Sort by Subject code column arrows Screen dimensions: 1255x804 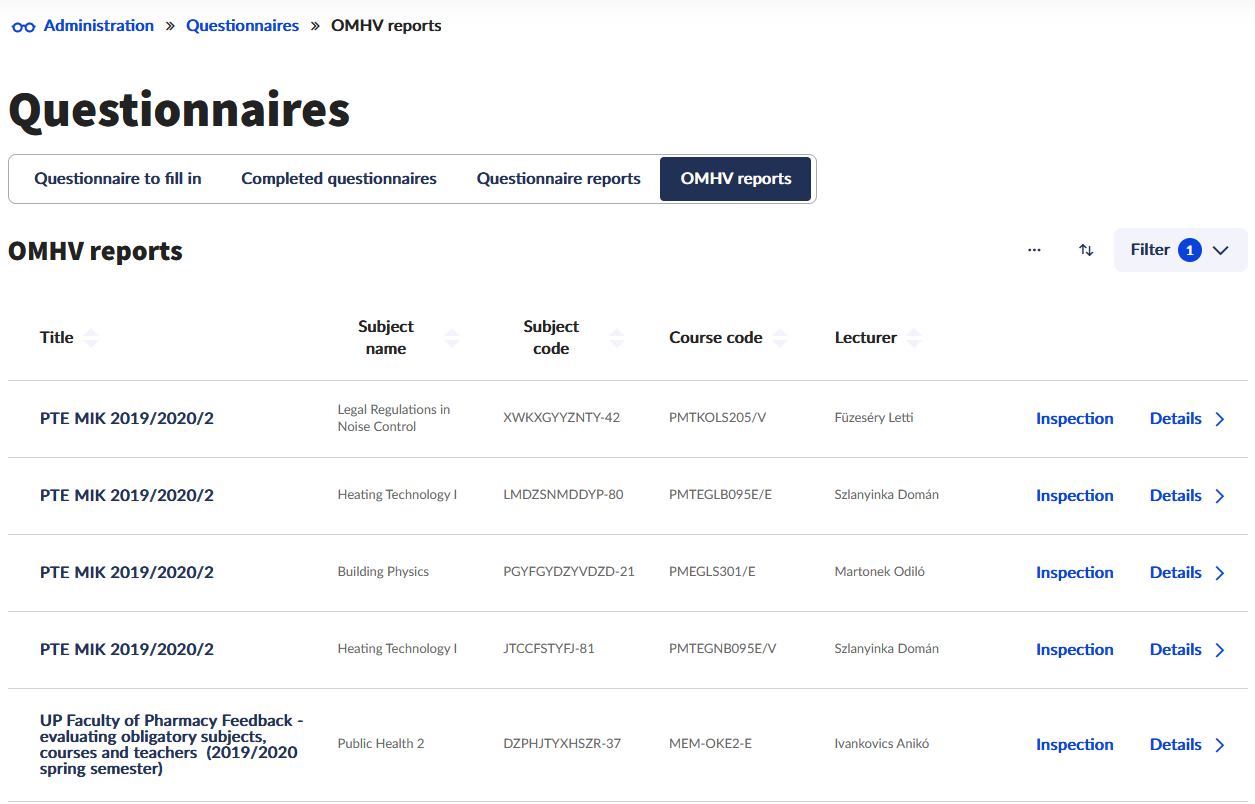point(616,338)
